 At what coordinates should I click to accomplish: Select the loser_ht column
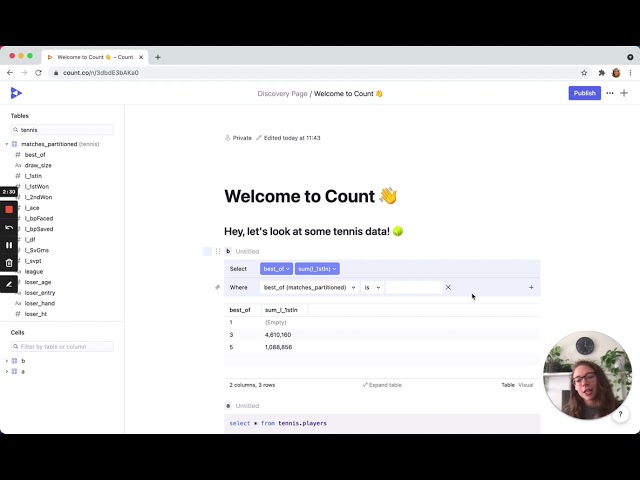point(36,314)
